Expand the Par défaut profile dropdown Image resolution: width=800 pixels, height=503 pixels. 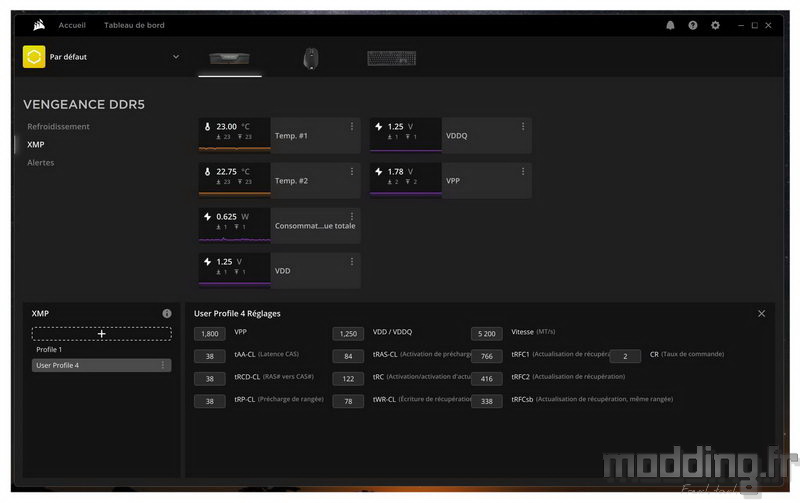[x=176, y=57]
